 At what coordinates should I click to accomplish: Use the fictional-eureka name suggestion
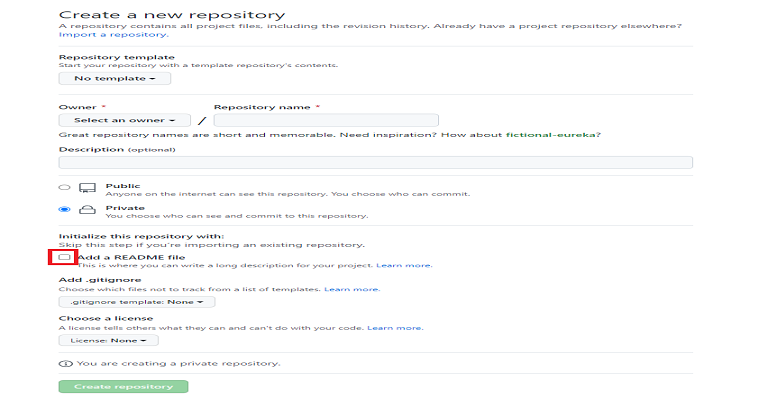tap(551, 135)
